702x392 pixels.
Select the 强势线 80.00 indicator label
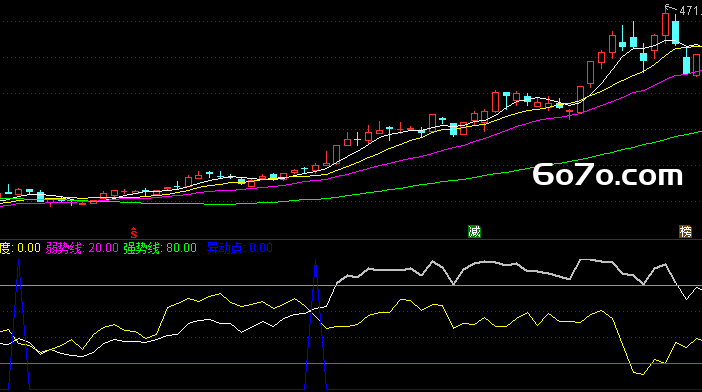[160, 248]
